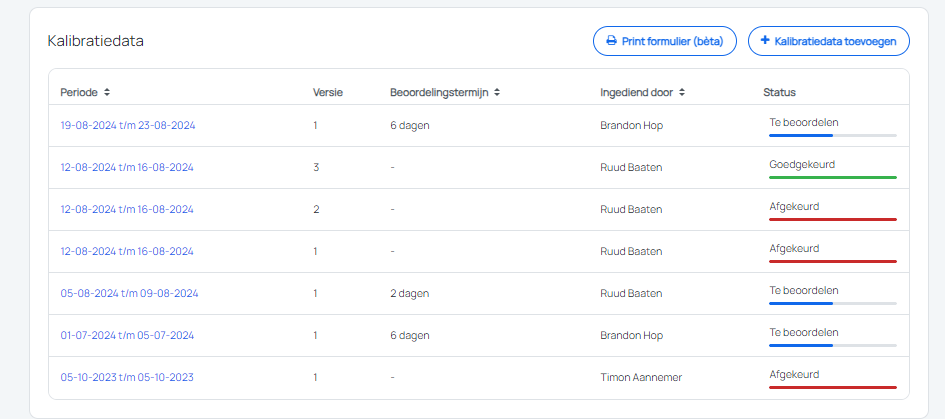Open period 19-08-2024 t/m 23-08-2024
Image resolution: width=945 pixels, height=419 pixels.
click(128, 125)
